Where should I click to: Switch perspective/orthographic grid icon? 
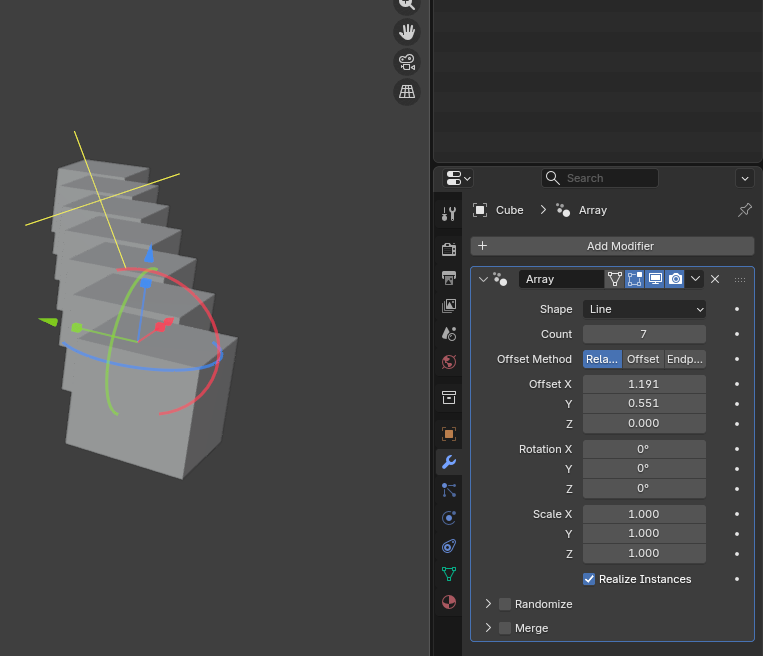(x=407, y=91)
